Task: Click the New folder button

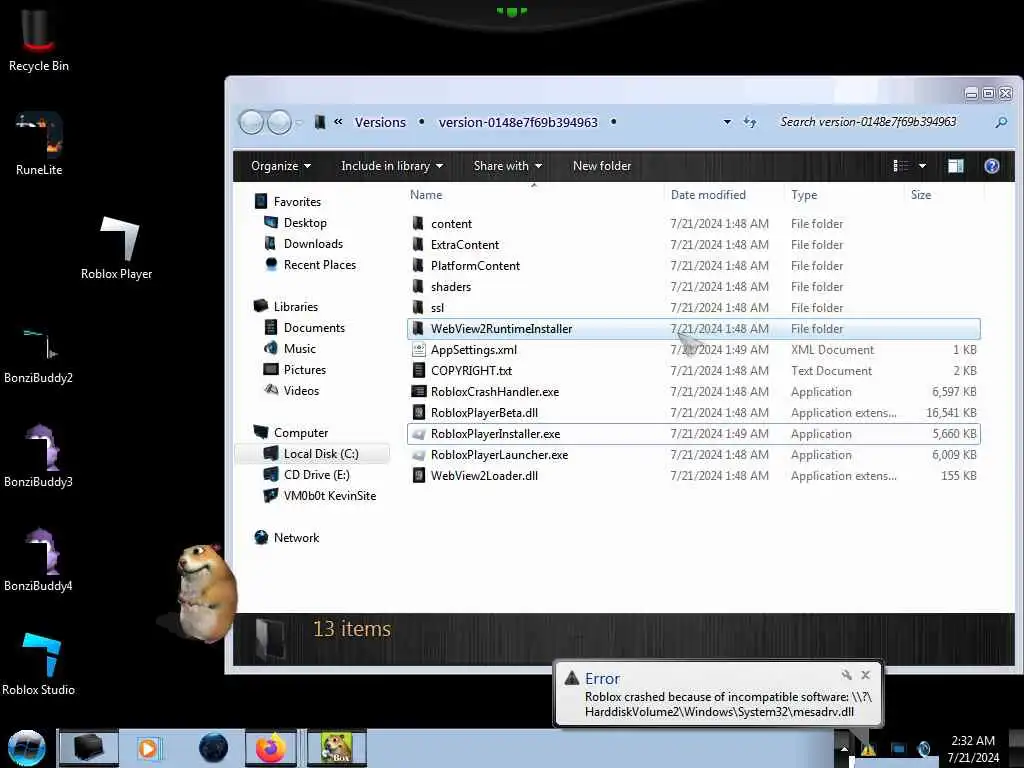Action: point(601,166)
